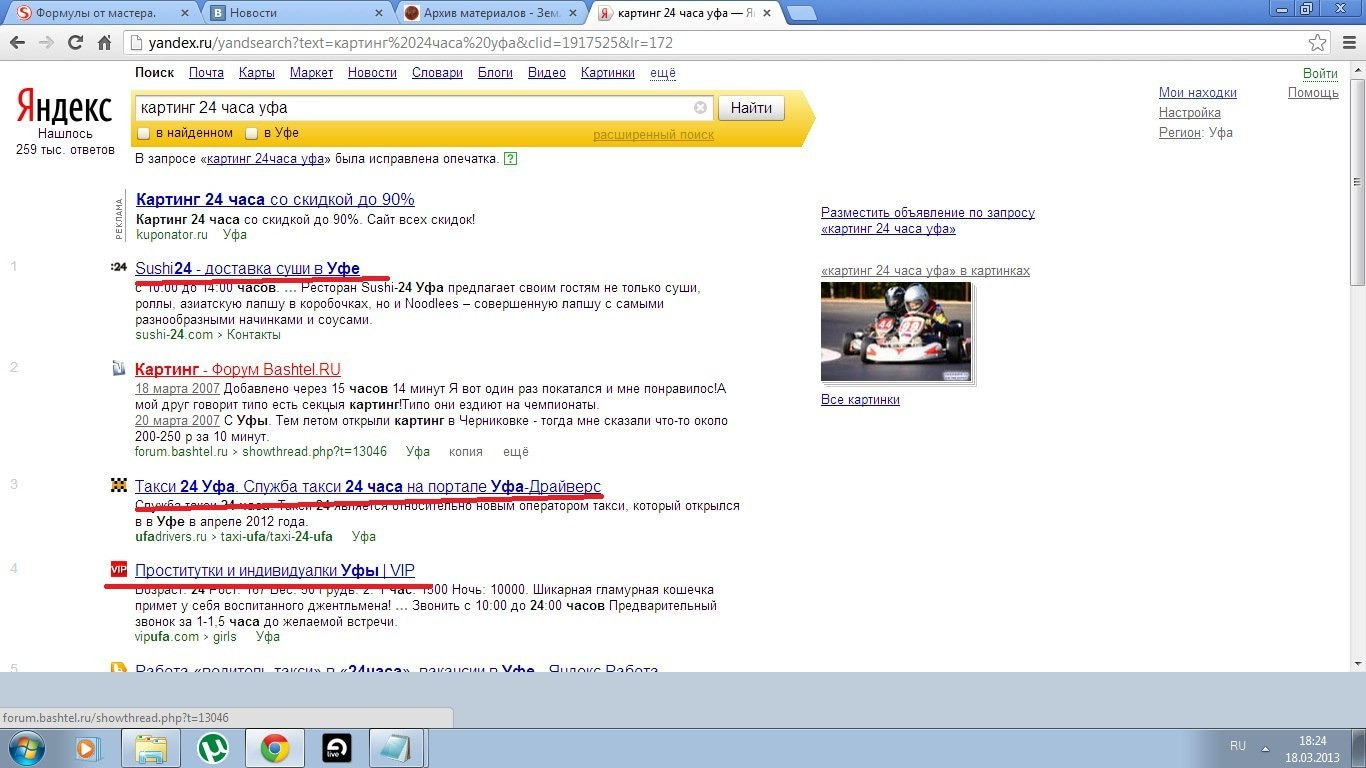Viewport: 1366px width, 768px height.
Task: Click the Sushi24 result favicon
Action: click(x=119, y=267)
